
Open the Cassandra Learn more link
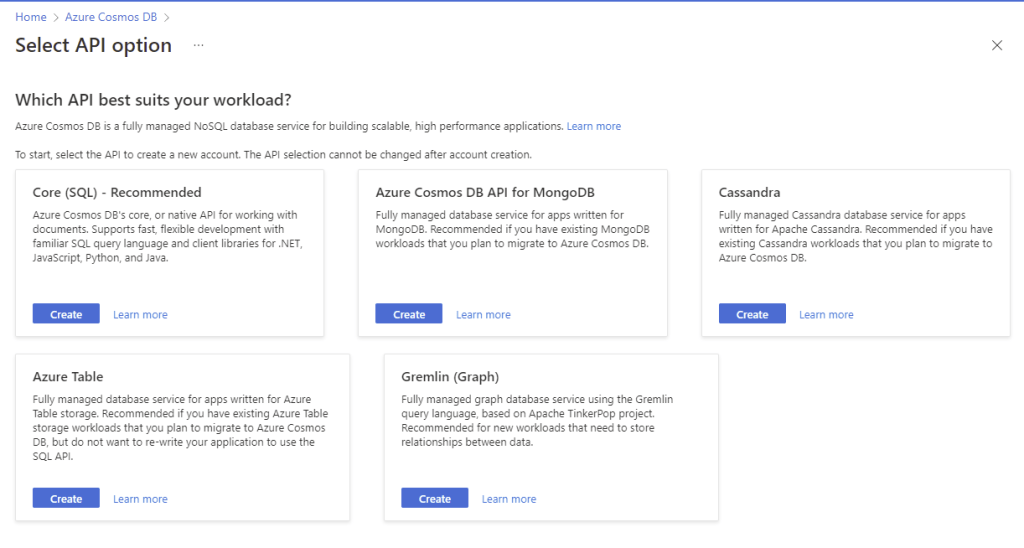[826, 315]
